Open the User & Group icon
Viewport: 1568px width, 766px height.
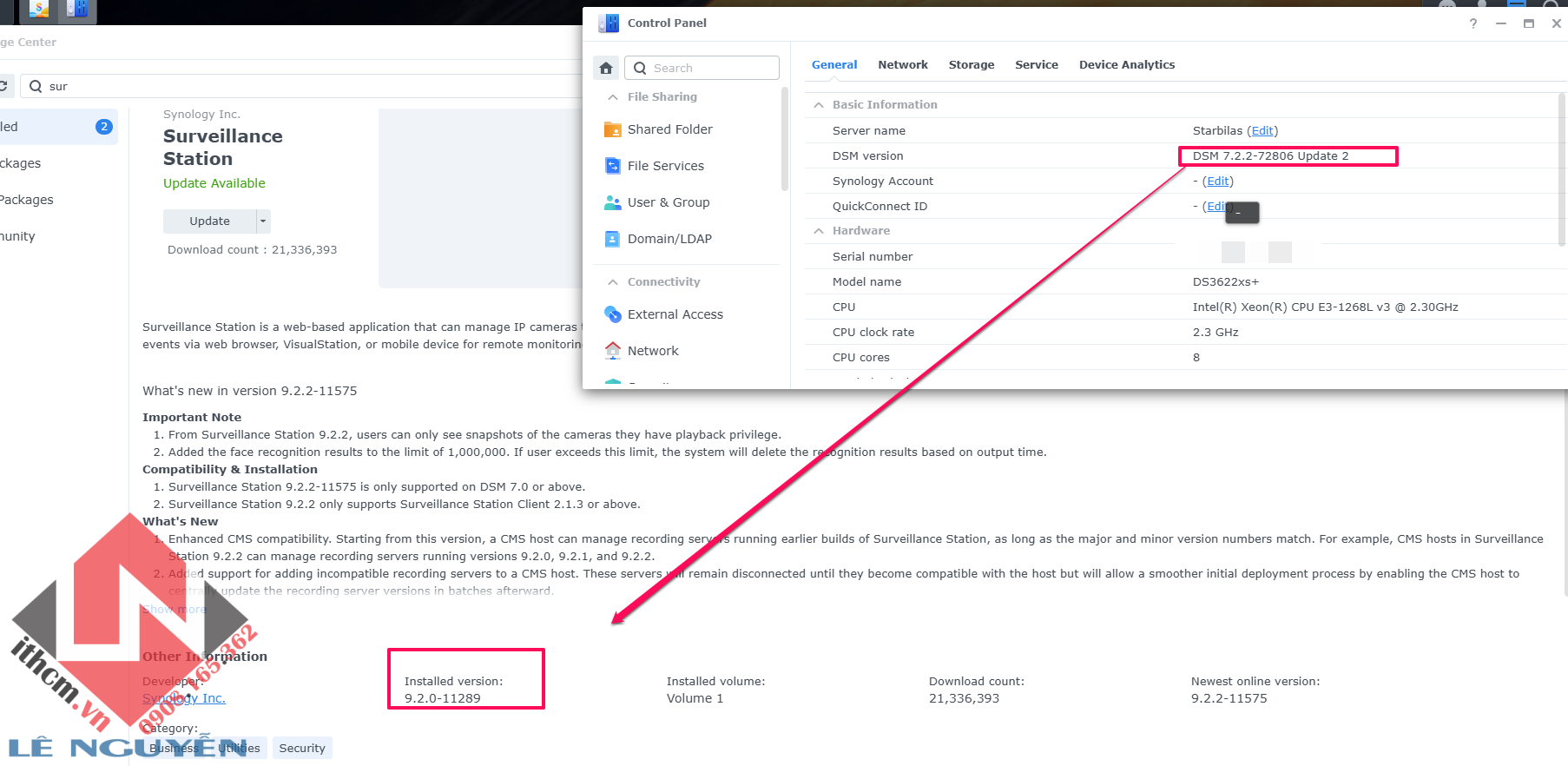pyautogui.click(x=612, y=202)
